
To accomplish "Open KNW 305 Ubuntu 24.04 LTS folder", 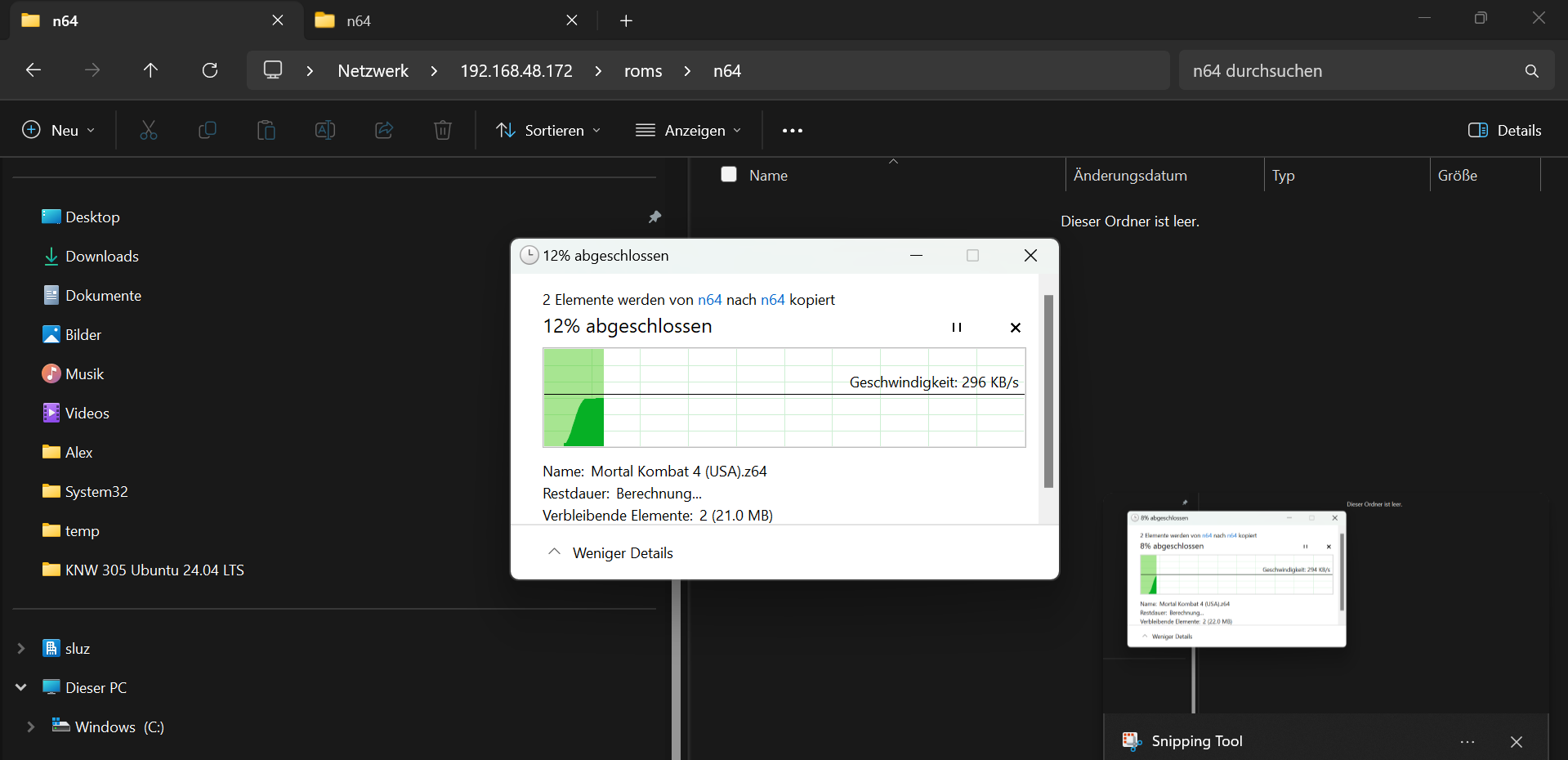I will 143,570.
